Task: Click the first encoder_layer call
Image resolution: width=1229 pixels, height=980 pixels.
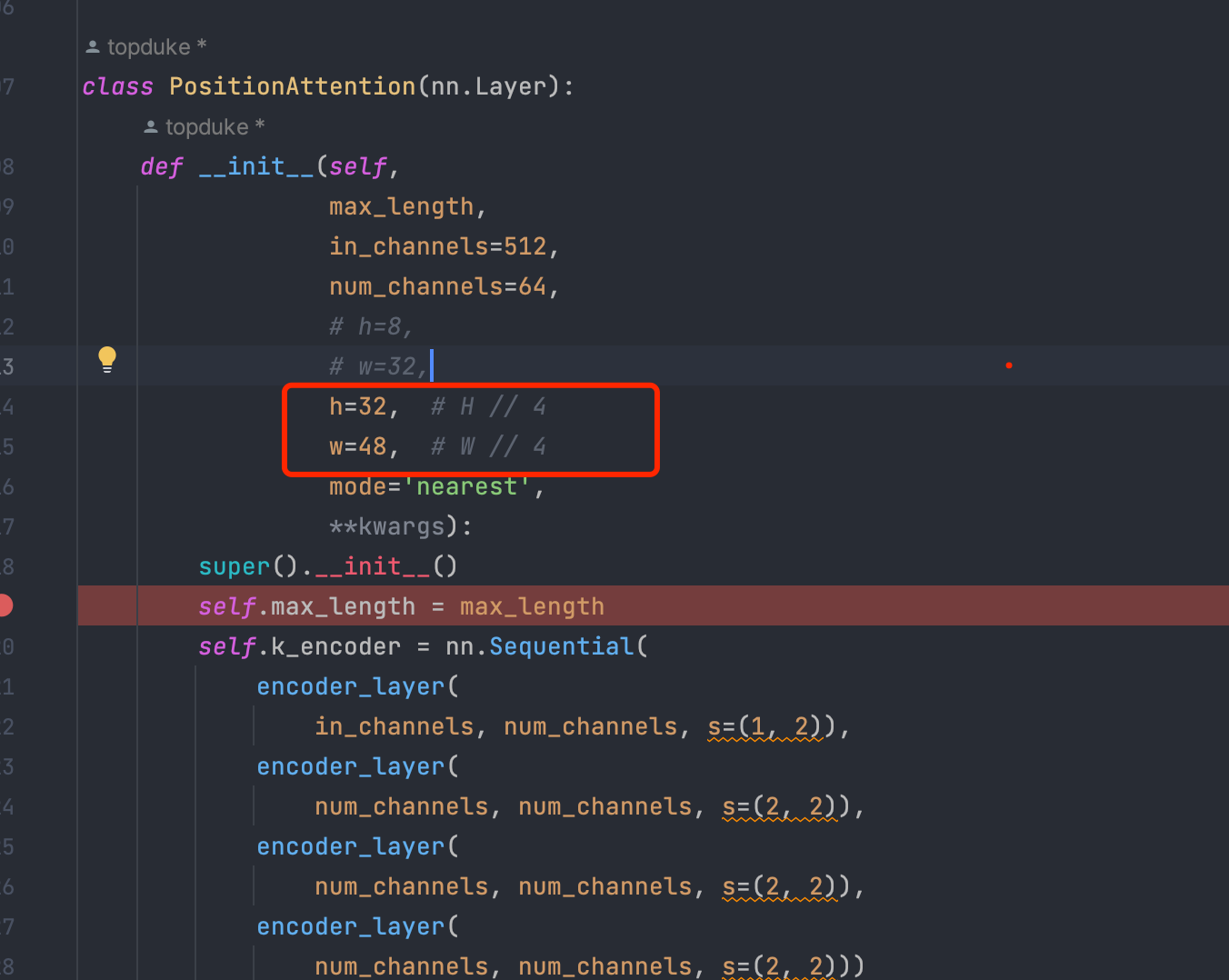Action: [350, 685]
